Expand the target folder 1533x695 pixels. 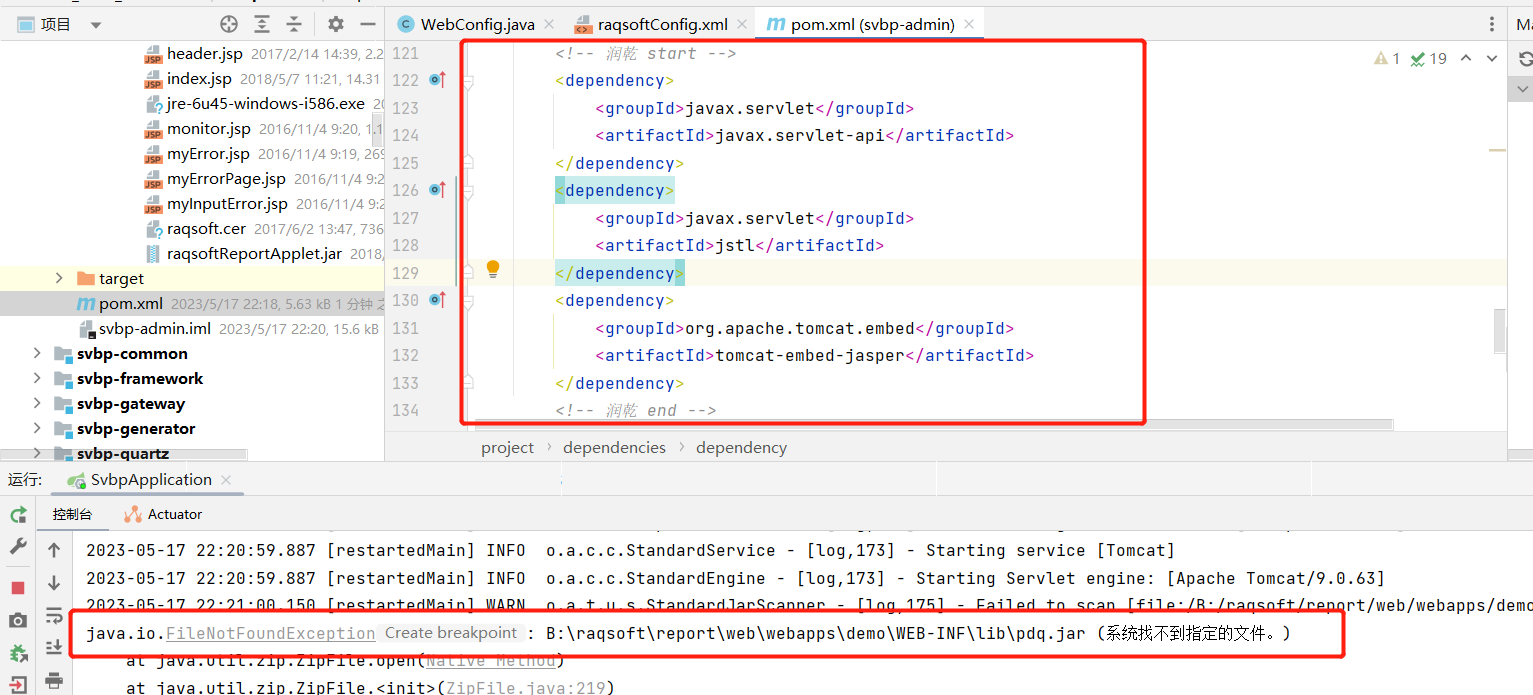(59, 279)
